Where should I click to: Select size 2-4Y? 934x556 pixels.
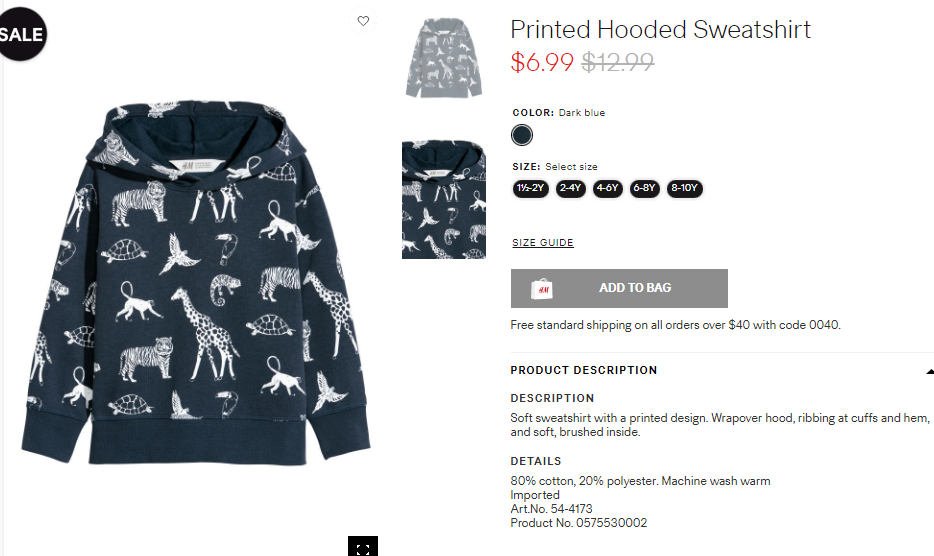(x=571, y=188)
